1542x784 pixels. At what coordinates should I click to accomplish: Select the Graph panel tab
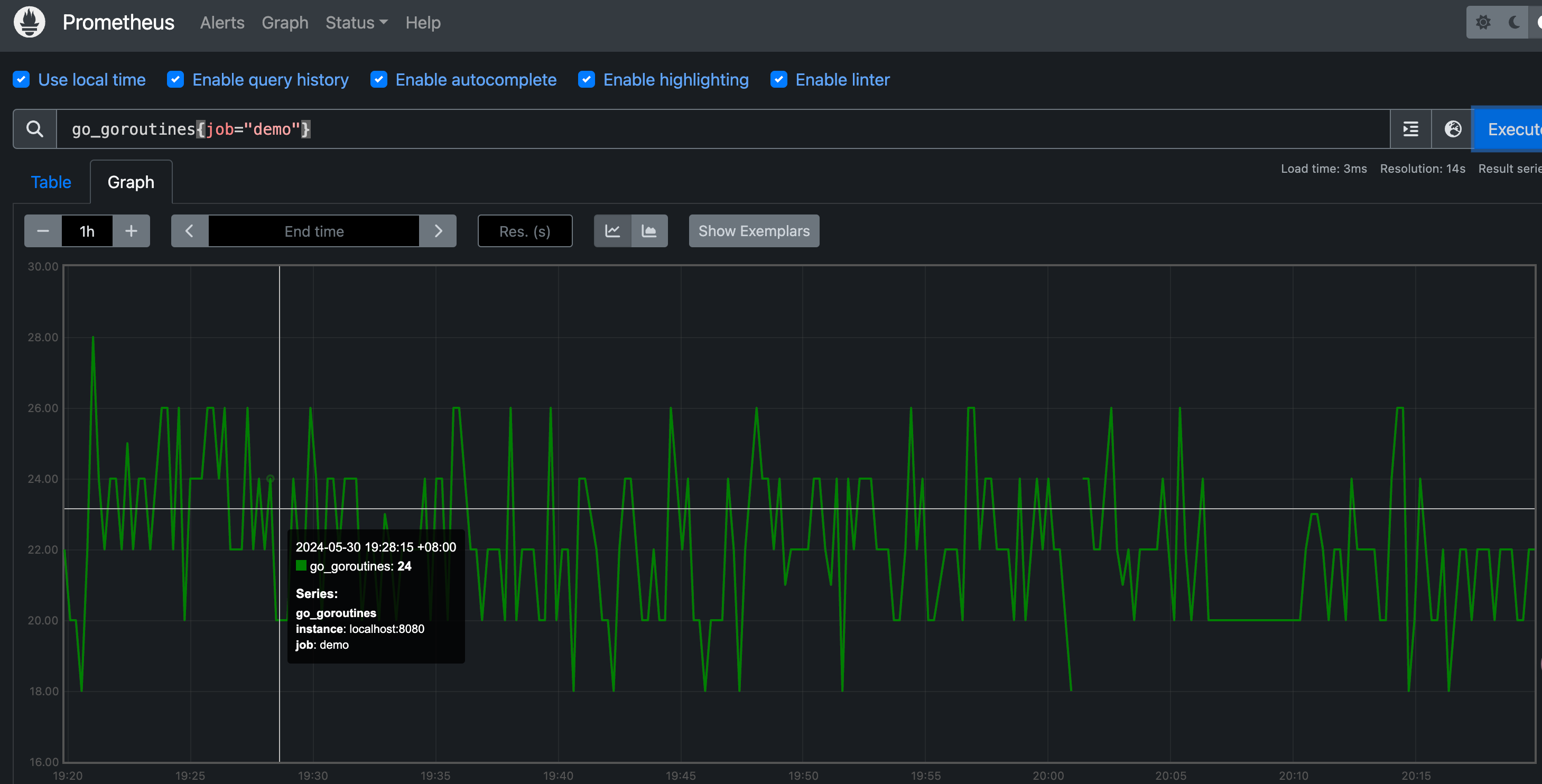(131, 182)
